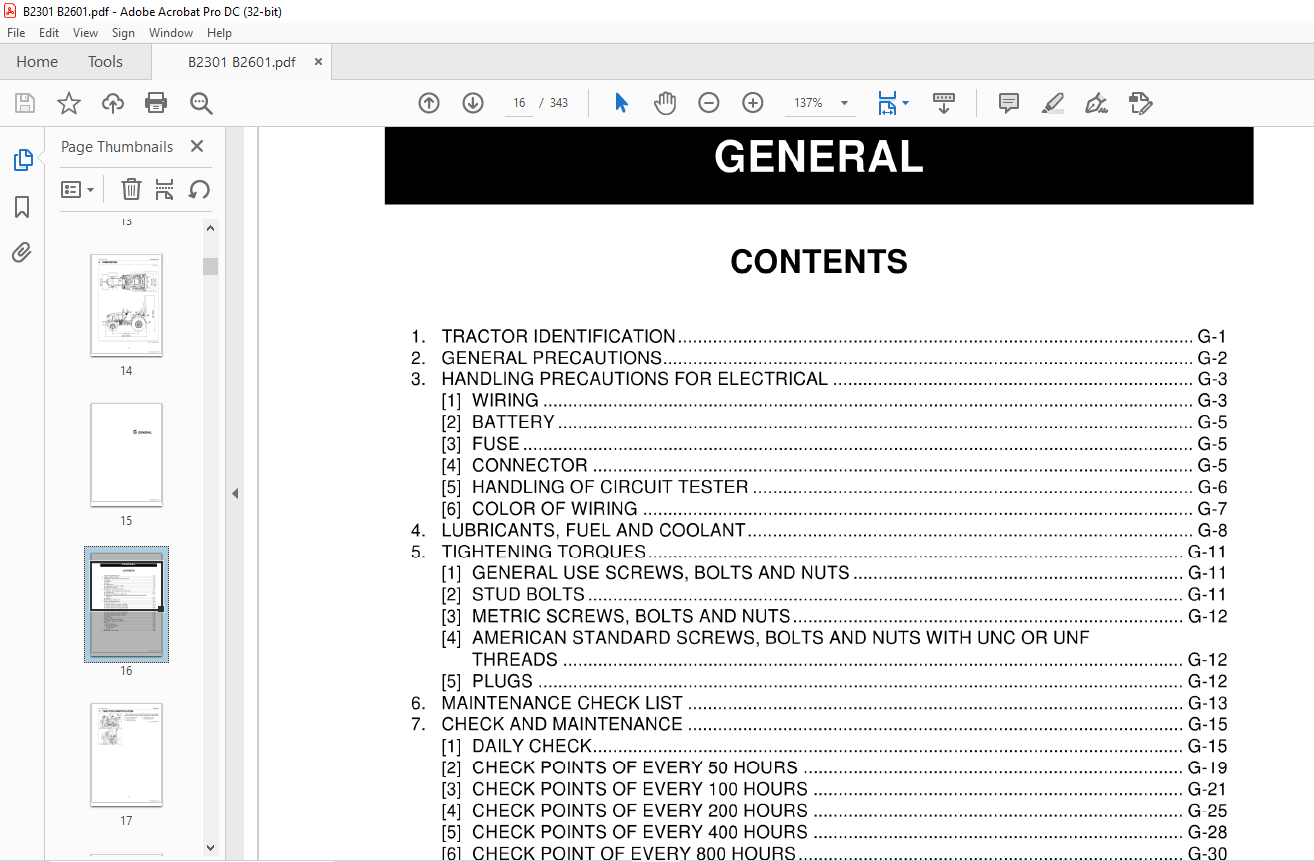Screen dimensions: 1314x862
Task: Open the 137% zoom level dropdown
Action: click(x=845, y=103)
